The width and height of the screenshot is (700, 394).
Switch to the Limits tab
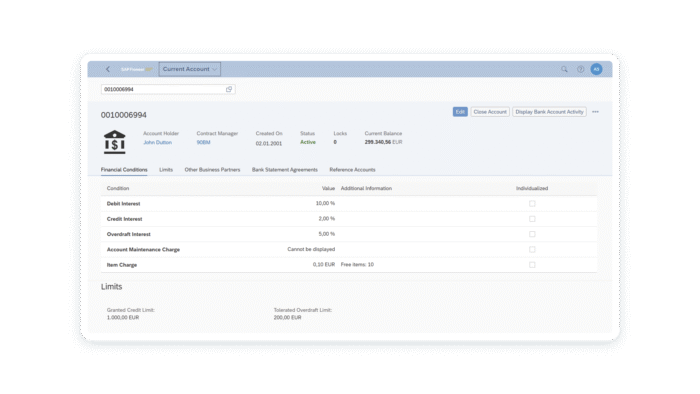(166, 170)
